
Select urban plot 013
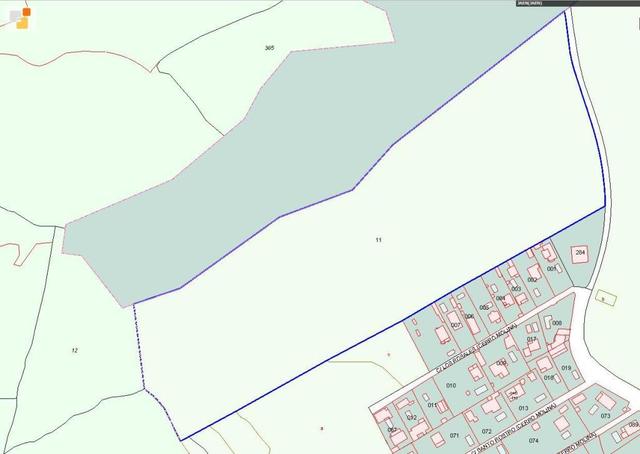coord(523,408)
